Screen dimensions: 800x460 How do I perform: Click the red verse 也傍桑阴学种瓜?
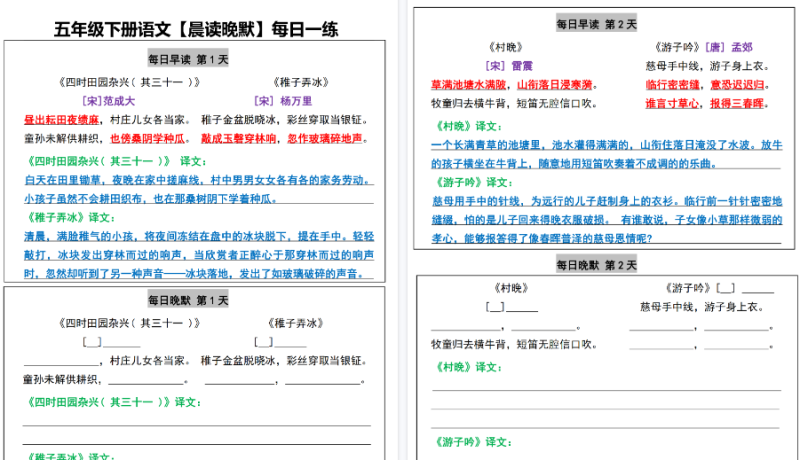pos(147,139)
